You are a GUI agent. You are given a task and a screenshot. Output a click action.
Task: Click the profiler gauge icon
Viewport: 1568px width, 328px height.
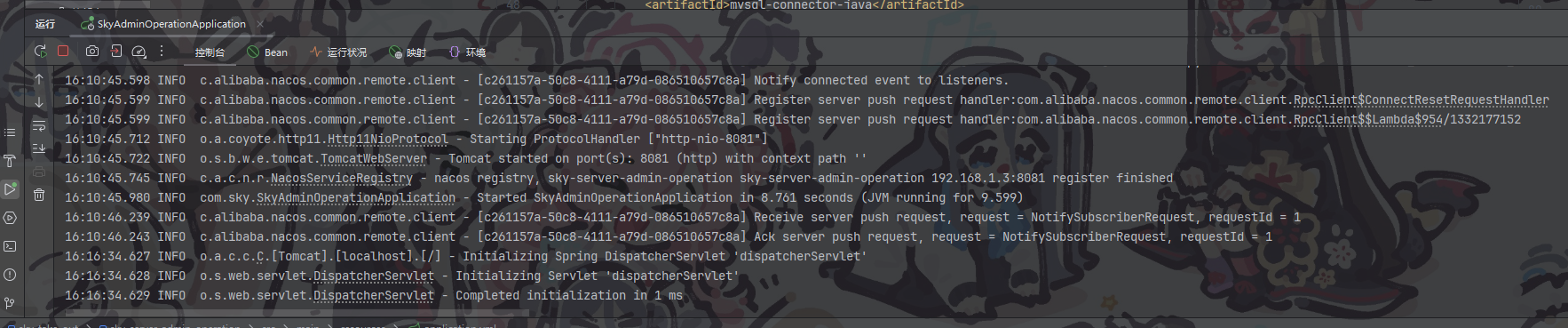(x=139, y=52)
